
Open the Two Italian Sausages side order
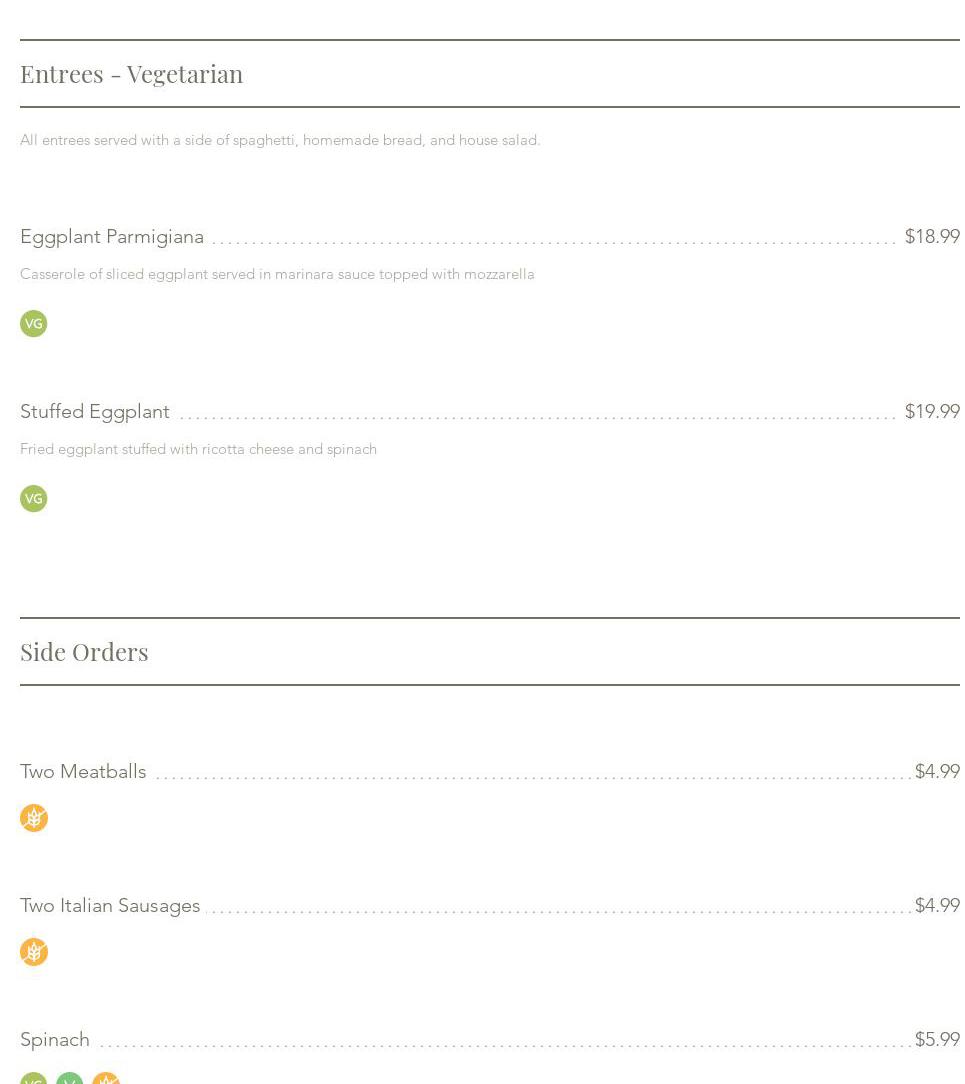tap(110, 906)
